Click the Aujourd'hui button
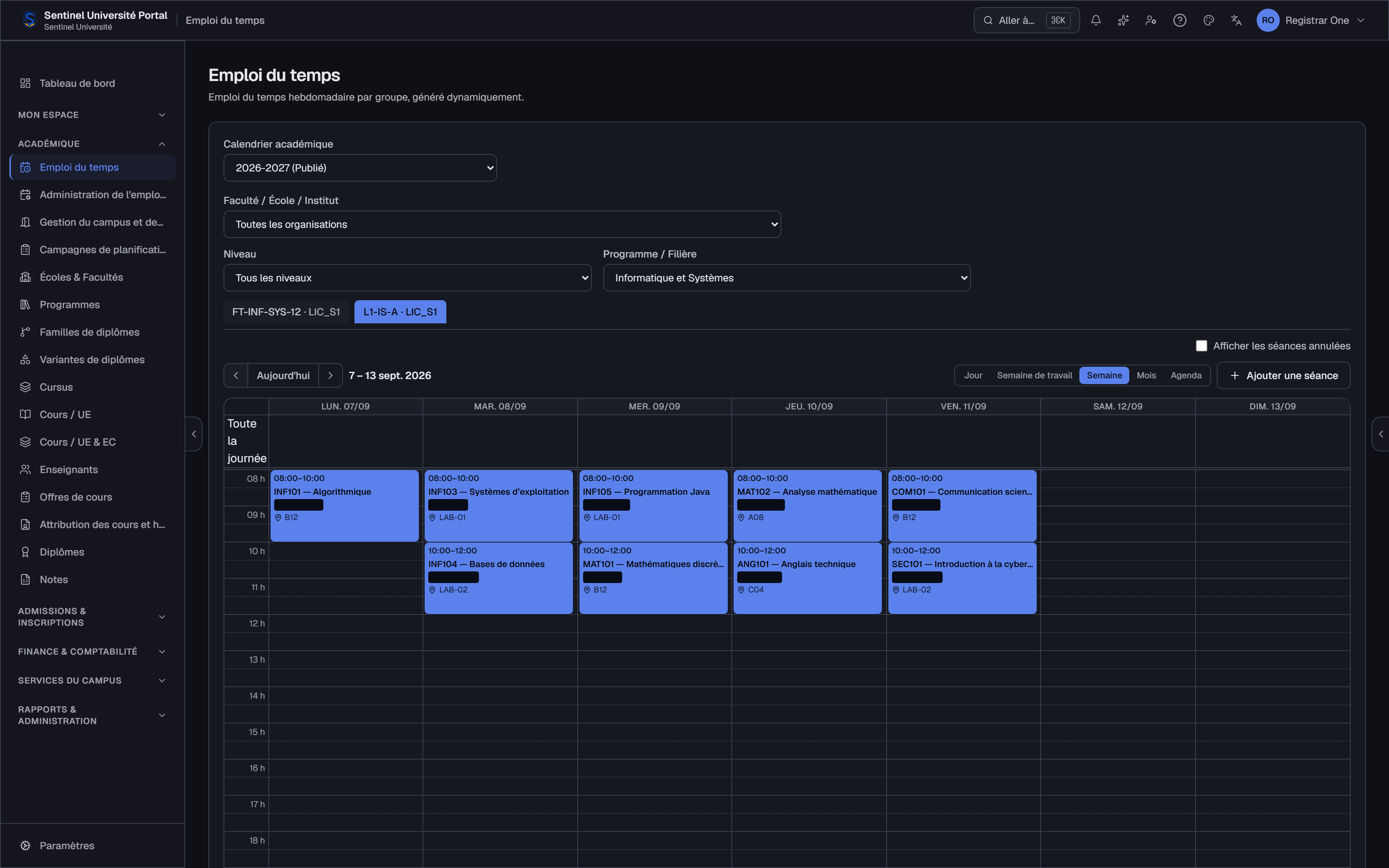Viewport: 1389px width, 868px height. coord(283,375)
